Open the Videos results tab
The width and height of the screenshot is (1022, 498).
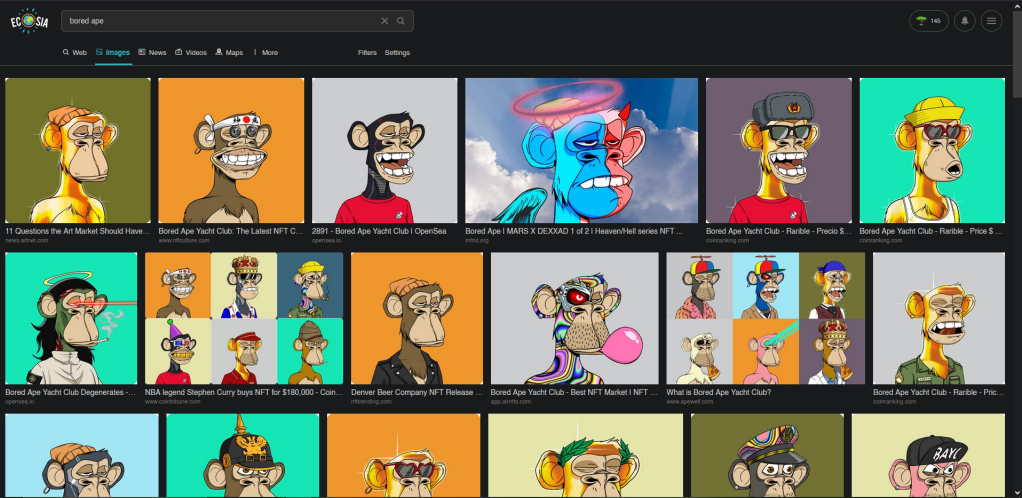(x=191, y=52)
